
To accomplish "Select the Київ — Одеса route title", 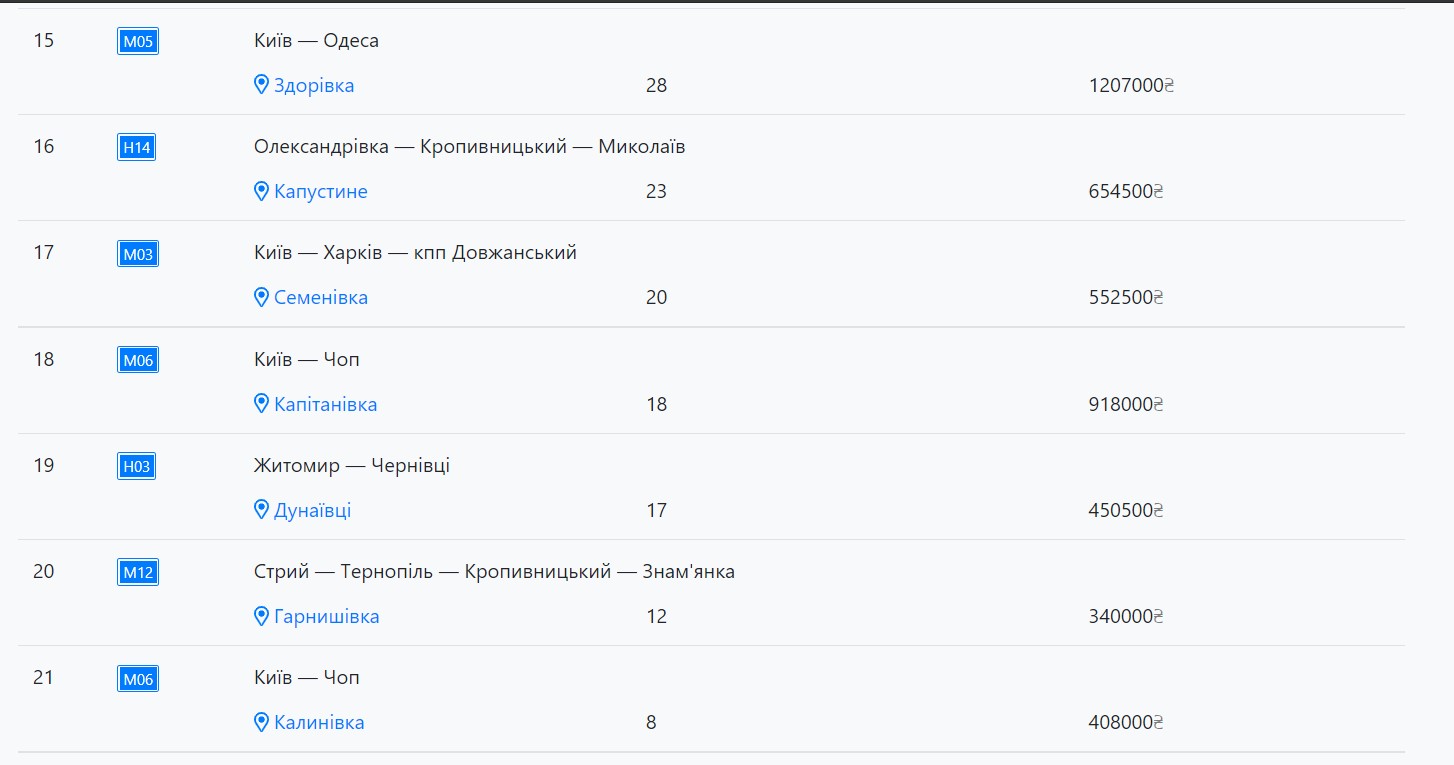I will click(316, 41).
